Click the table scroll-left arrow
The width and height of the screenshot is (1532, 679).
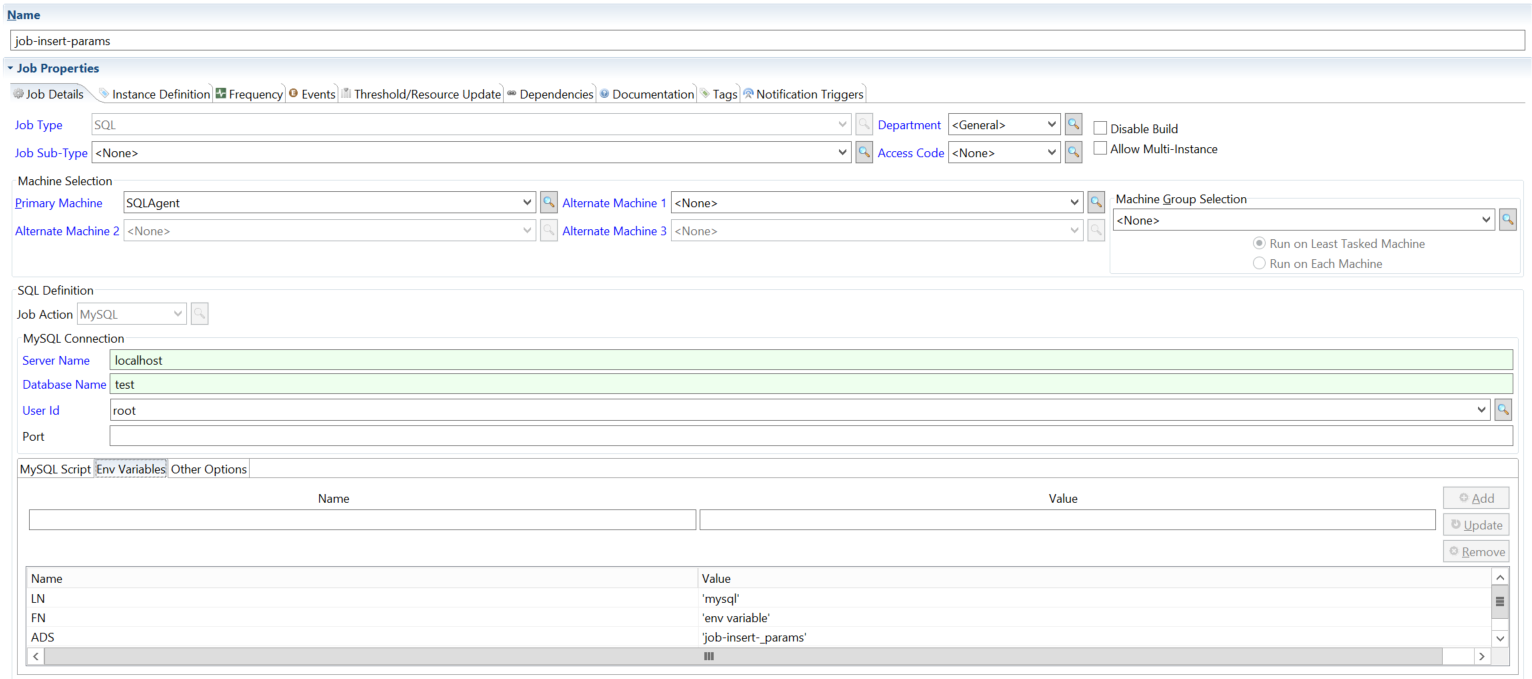tap(37, 656)
